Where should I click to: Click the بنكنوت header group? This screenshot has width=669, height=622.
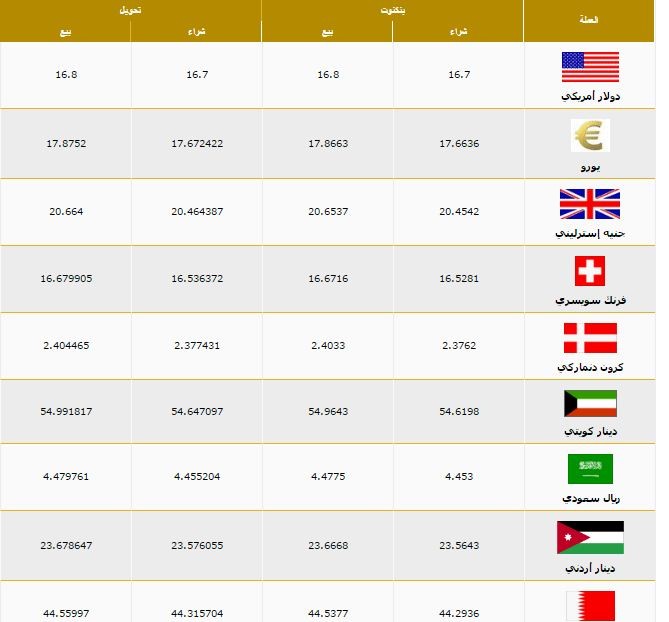[393, 10]
